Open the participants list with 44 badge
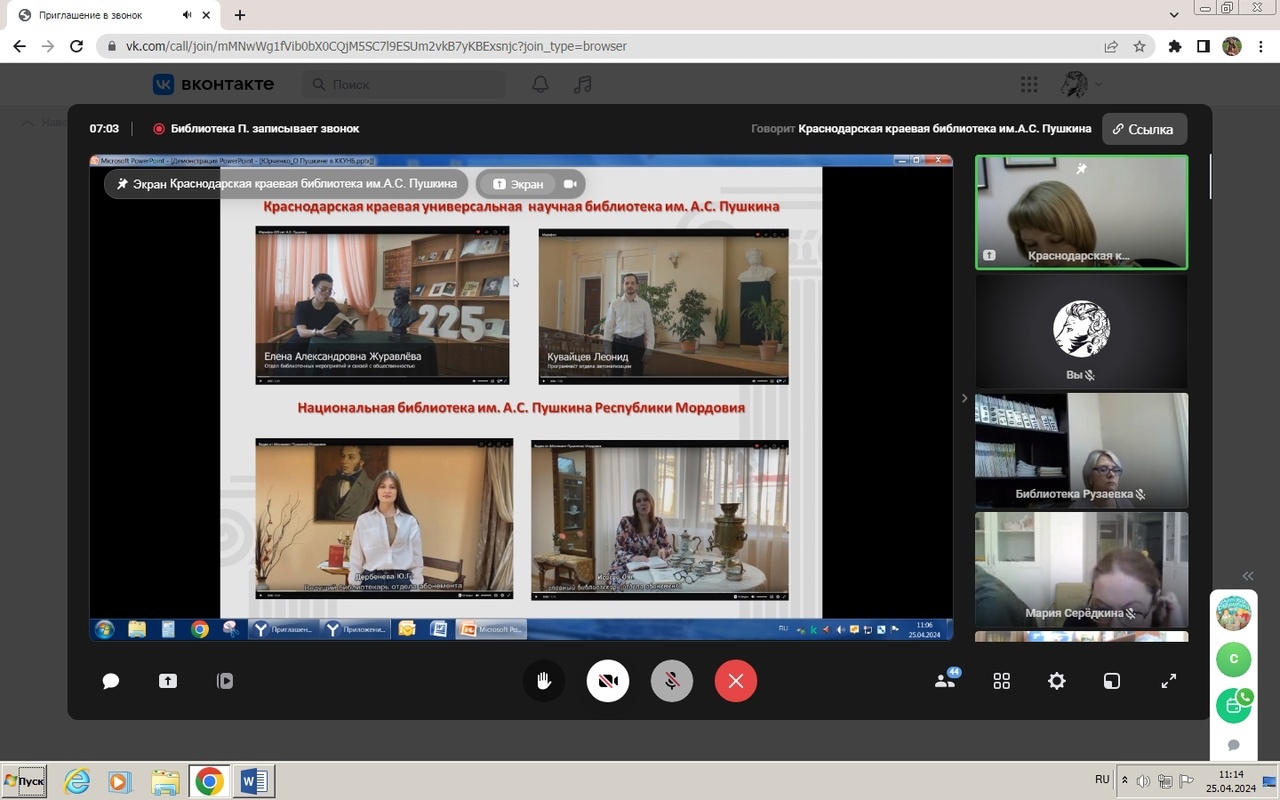1280x800 pixels. (944, 681)
